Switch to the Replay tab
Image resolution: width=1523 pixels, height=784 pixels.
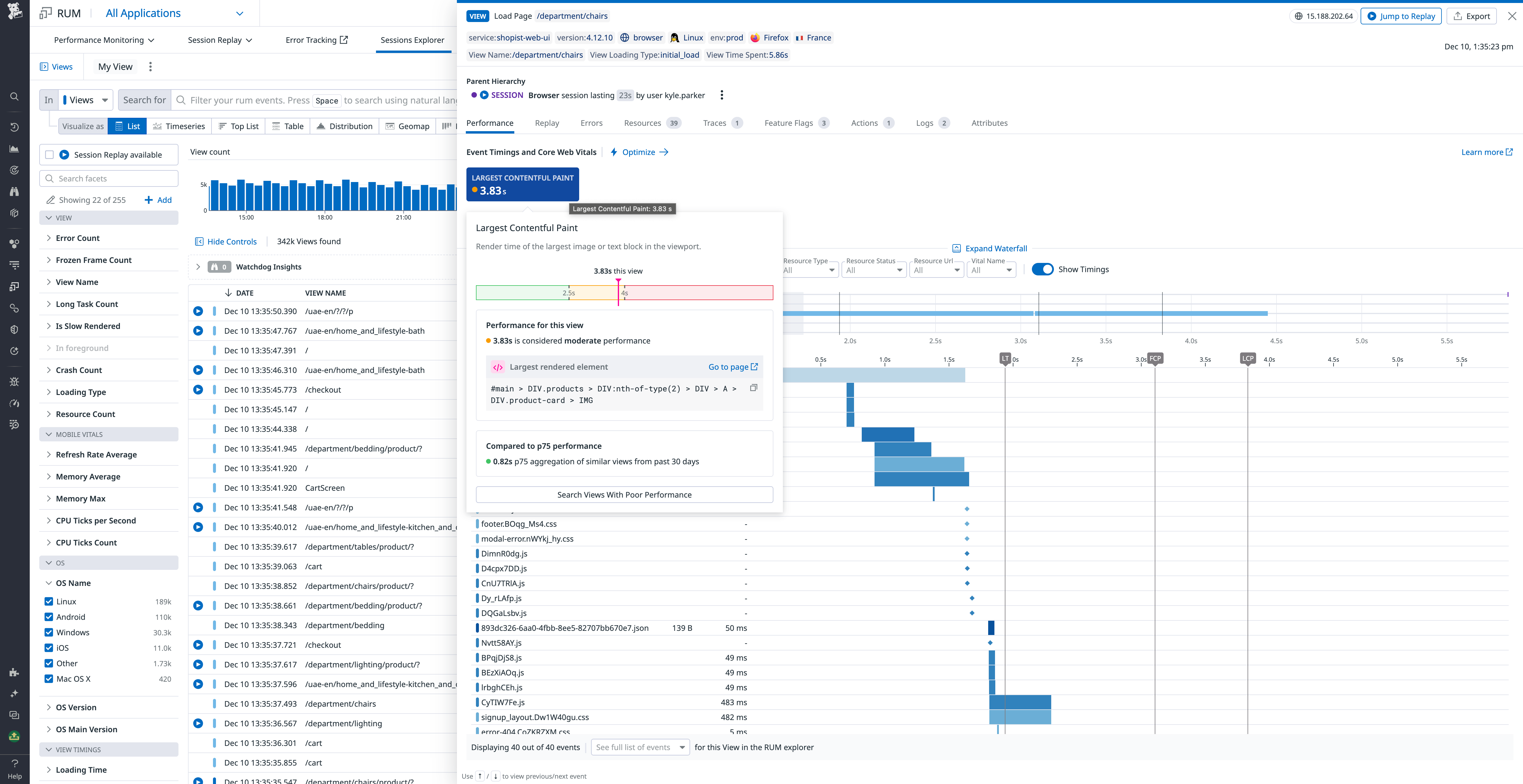(547, 123)
